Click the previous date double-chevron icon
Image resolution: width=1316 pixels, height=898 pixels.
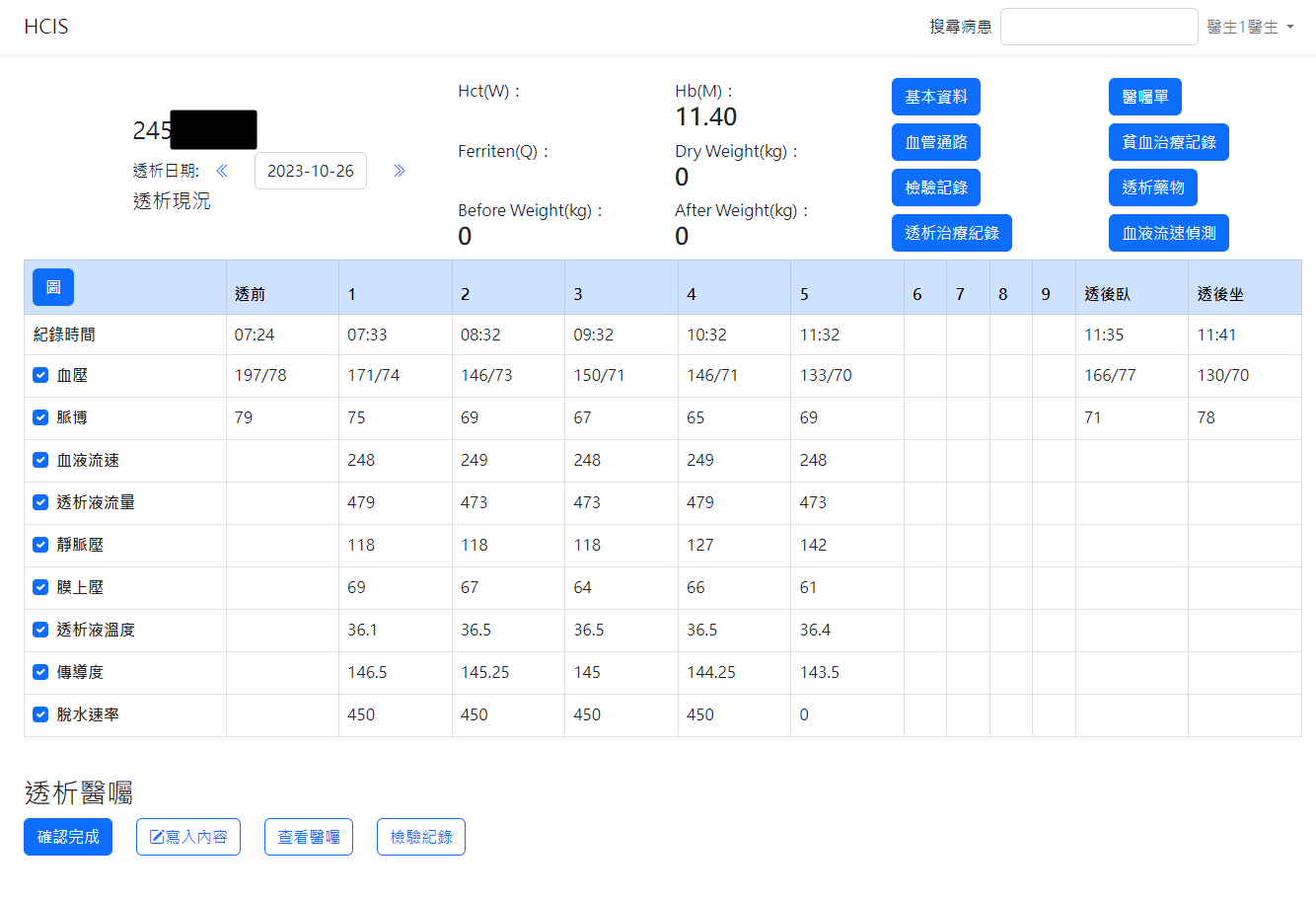222,171
